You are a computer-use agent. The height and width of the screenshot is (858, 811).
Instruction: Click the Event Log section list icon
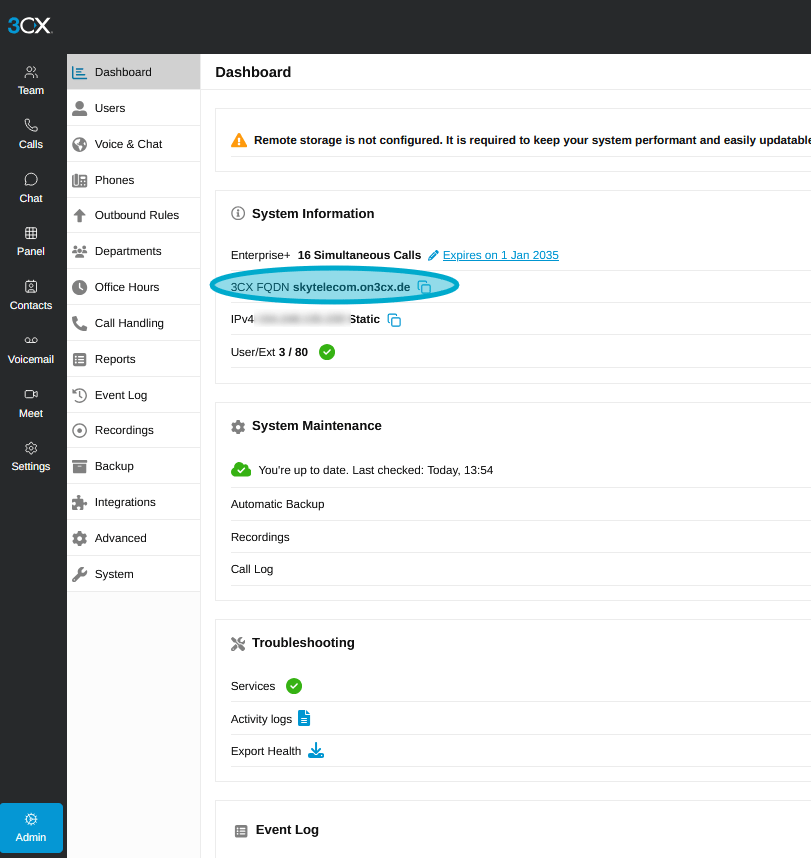pyautogui.click(x=241, y=831)
